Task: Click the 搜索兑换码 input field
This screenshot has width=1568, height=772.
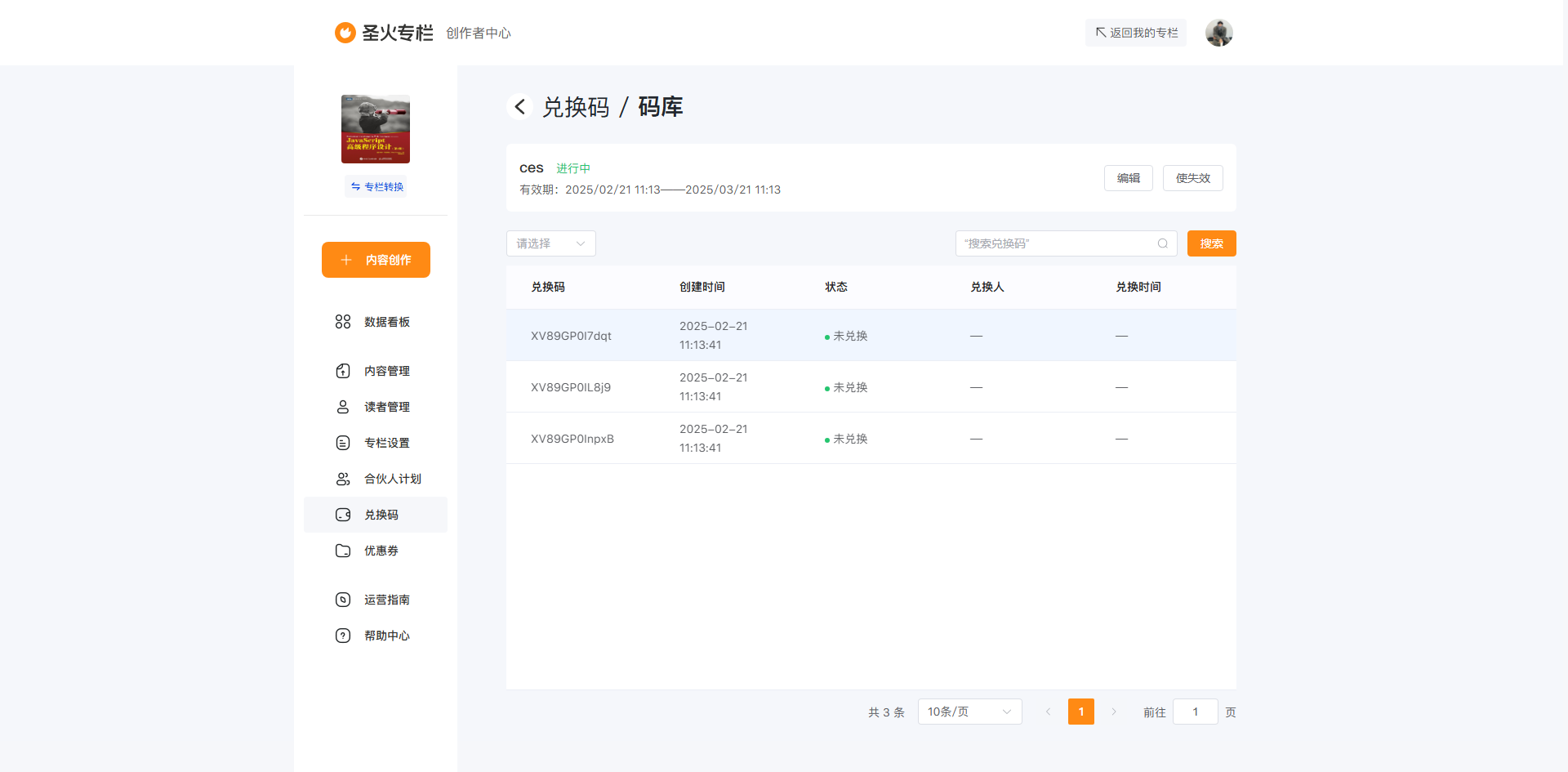Action: 1058,243
